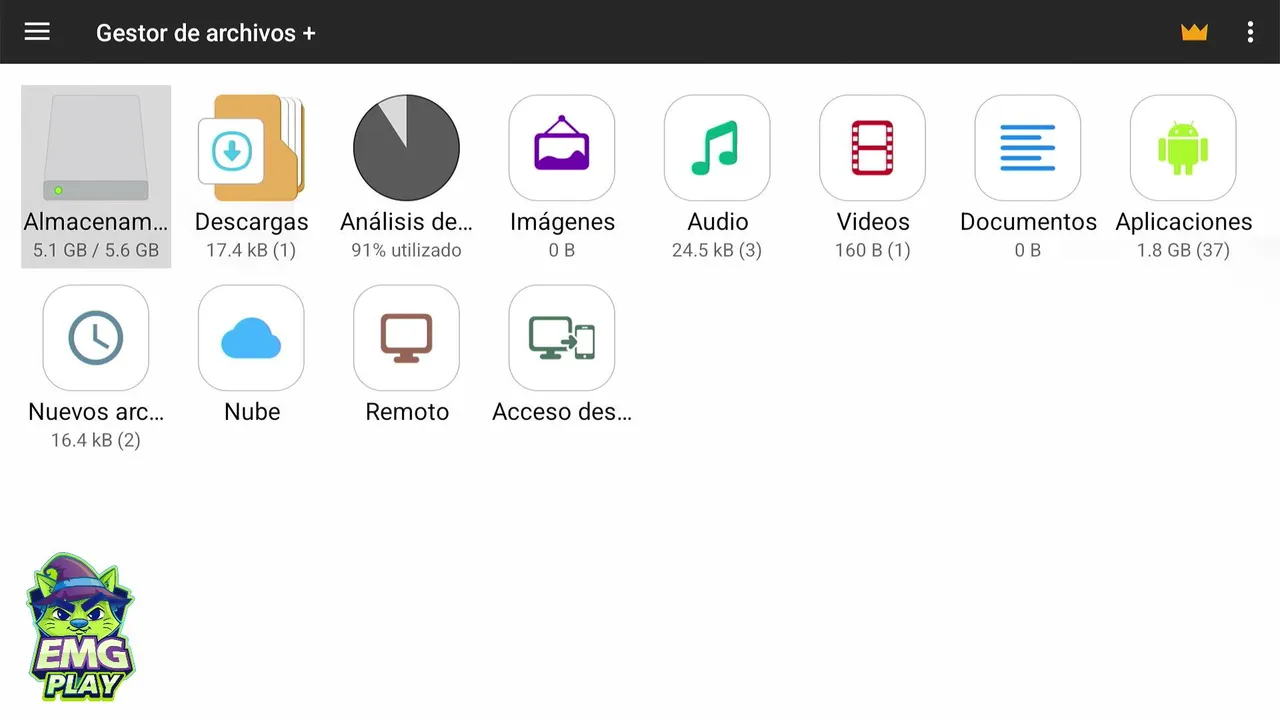Open the Remoto monitor icon

click(407, 338)
